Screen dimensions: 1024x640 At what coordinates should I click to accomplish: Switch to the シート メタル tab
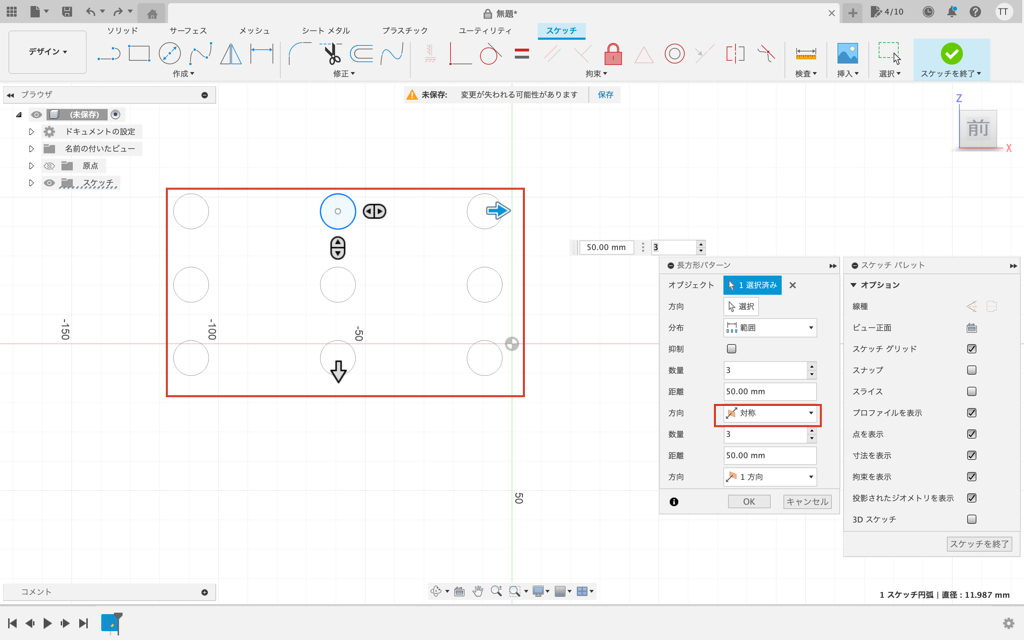click(x=326, y=31)
